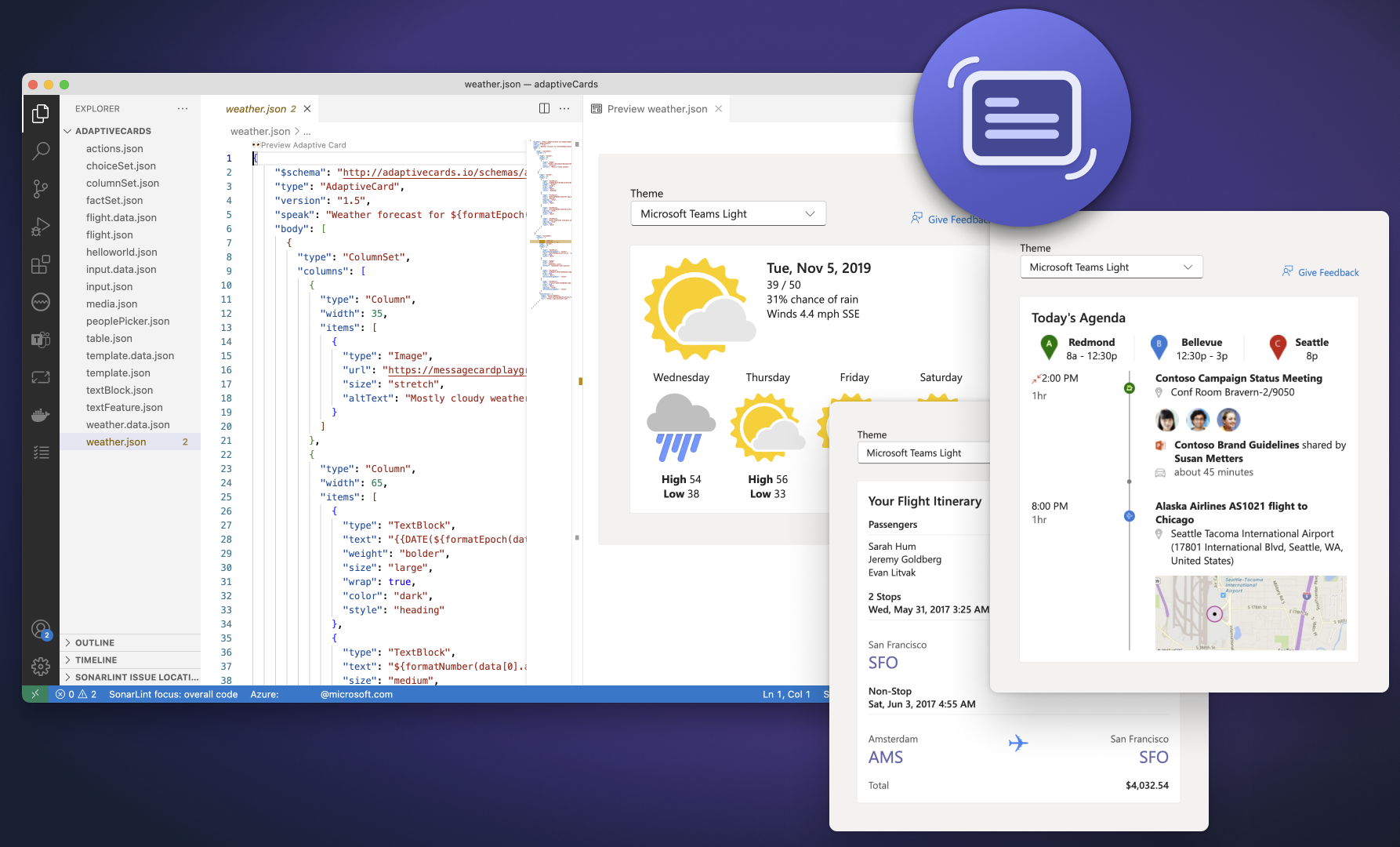
Task: Open textBlock.json in the Explorer
Action: (130, 390)
